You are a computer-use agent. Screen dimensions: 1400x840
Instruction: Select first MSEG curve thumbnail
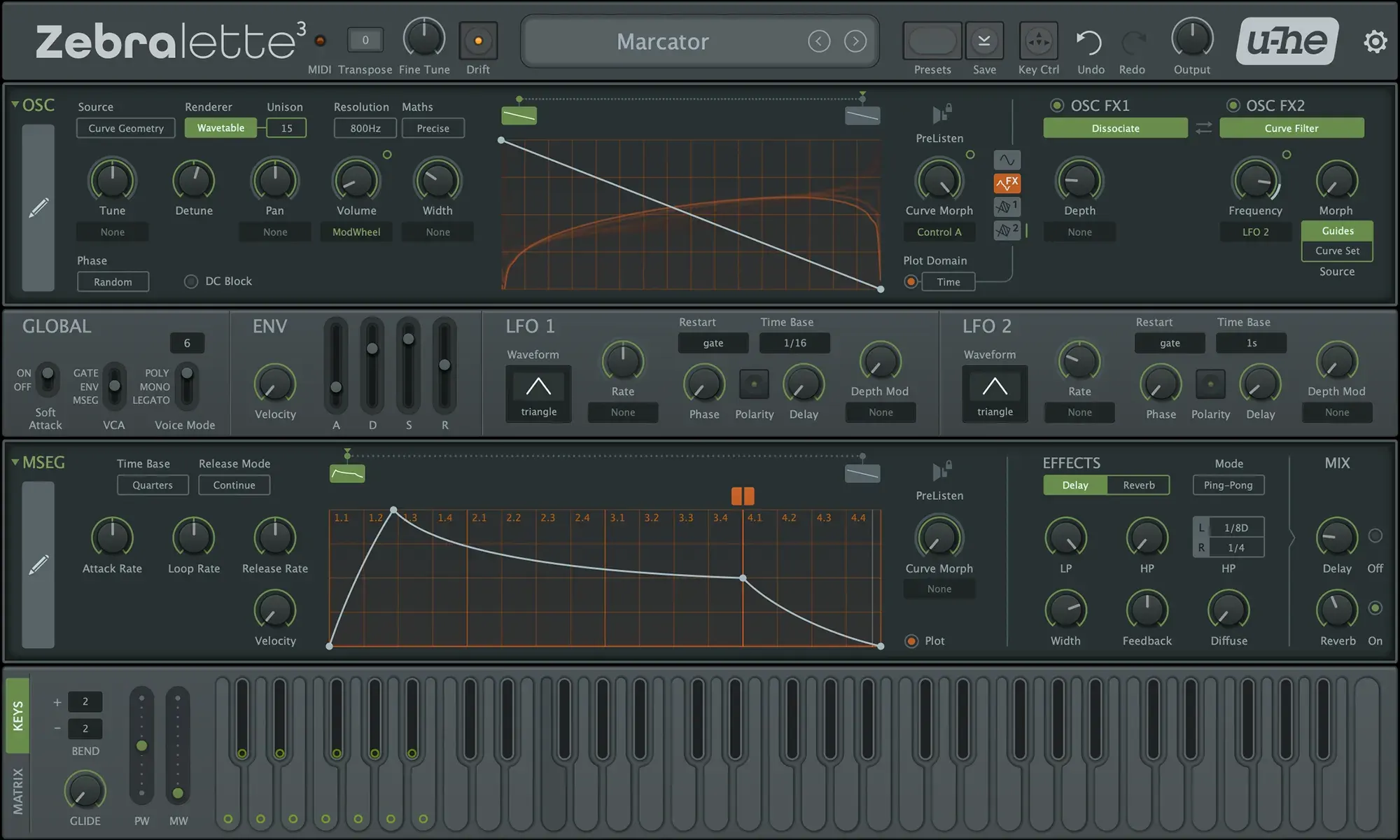coord(347,474)
